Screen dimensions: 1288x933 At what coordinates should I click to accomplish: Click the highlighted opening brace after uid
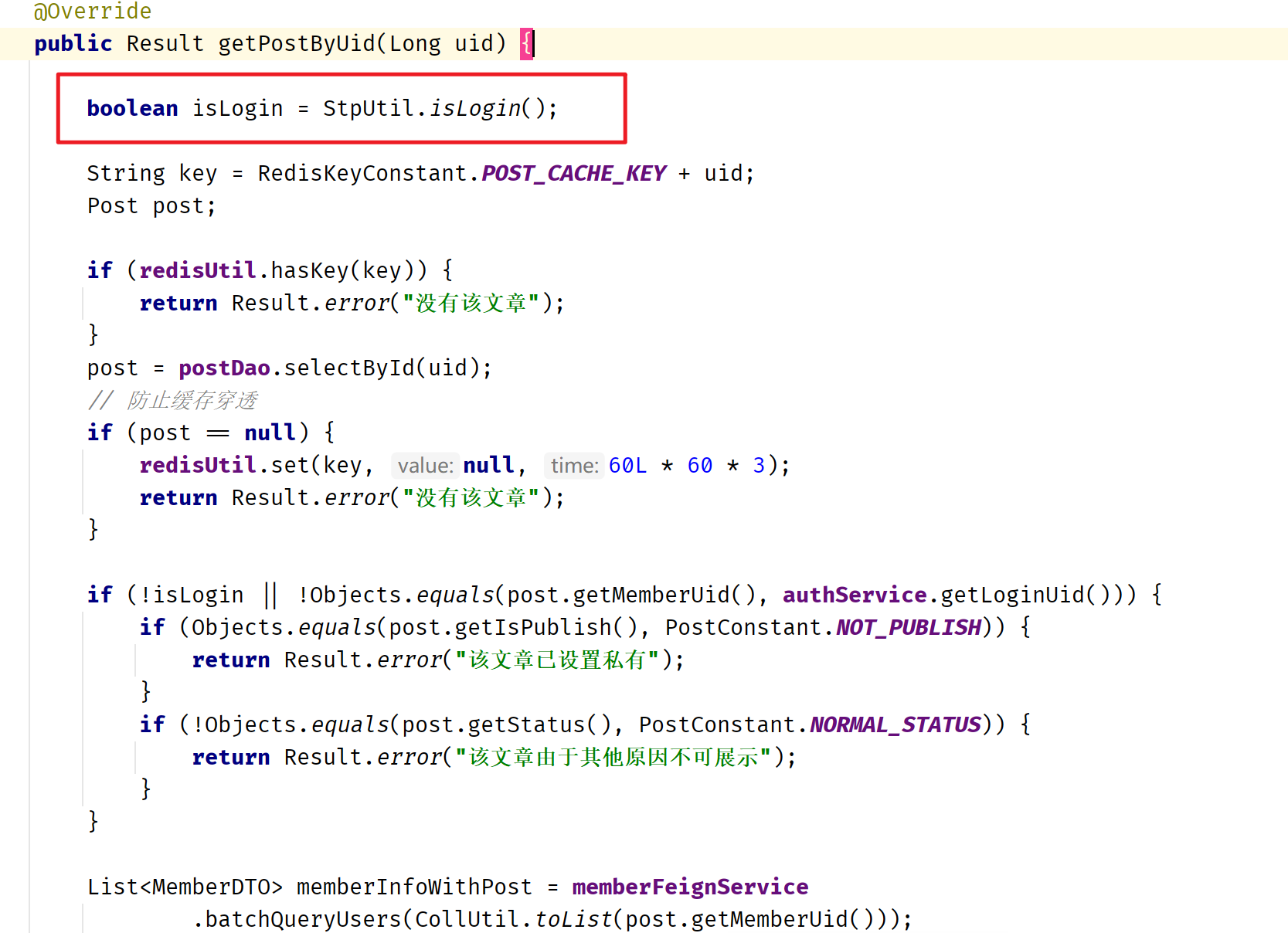(x=527, y=43)
